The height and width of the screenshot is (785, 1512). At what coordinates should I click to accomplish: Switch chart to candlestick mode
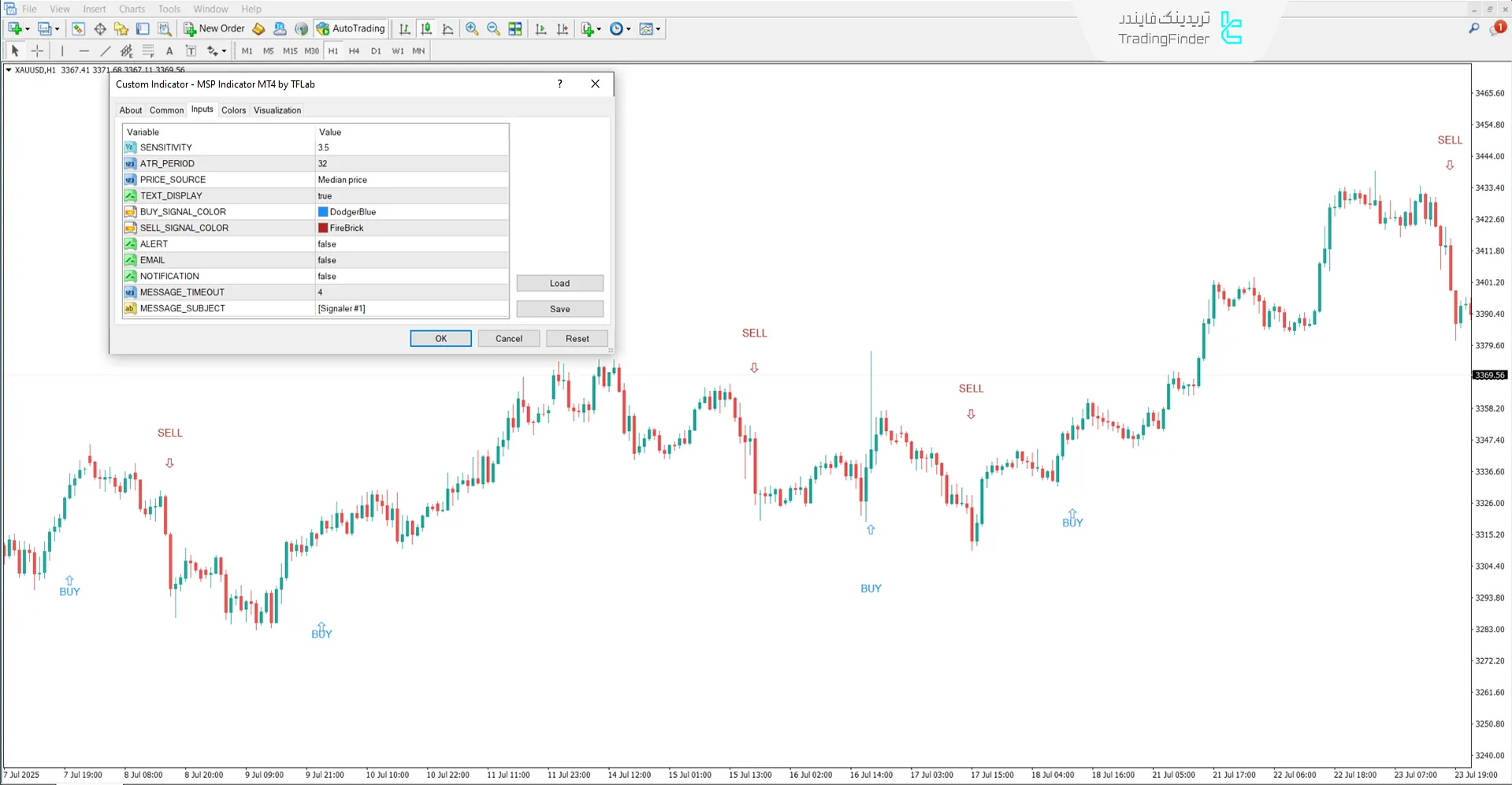[x=426, y=28]
